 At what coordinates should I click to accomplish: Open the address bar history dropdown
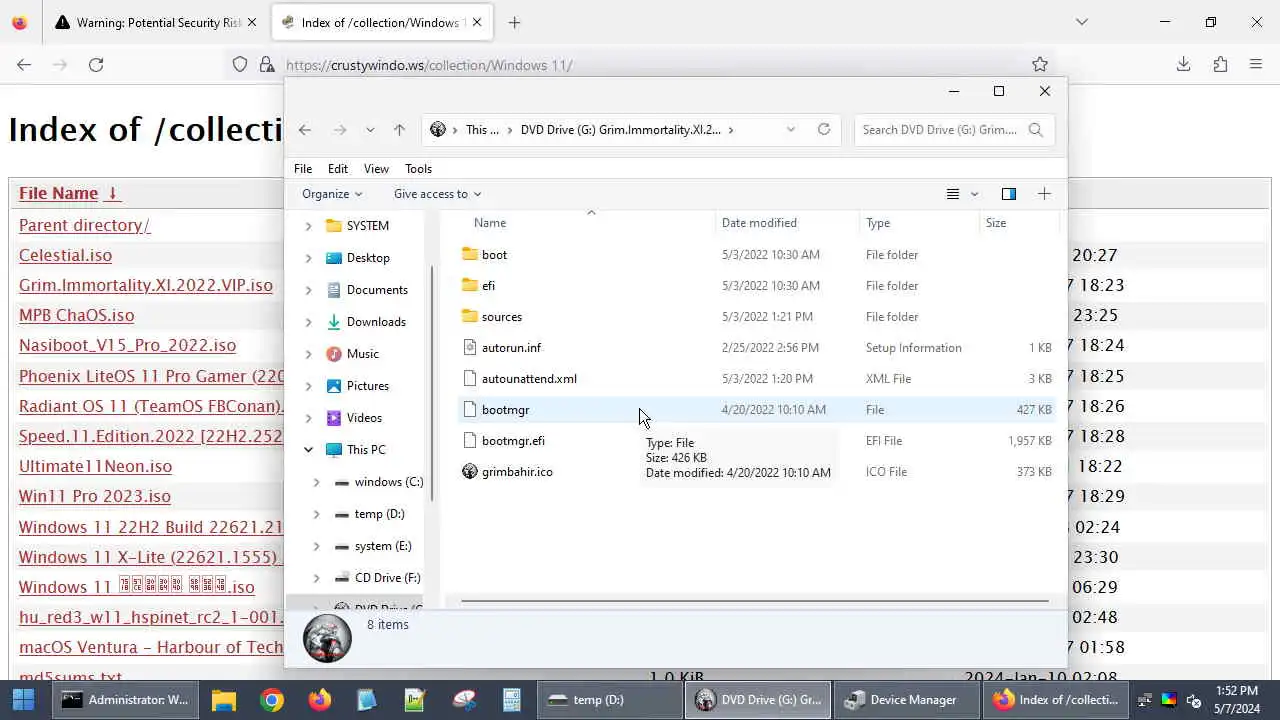791,129
